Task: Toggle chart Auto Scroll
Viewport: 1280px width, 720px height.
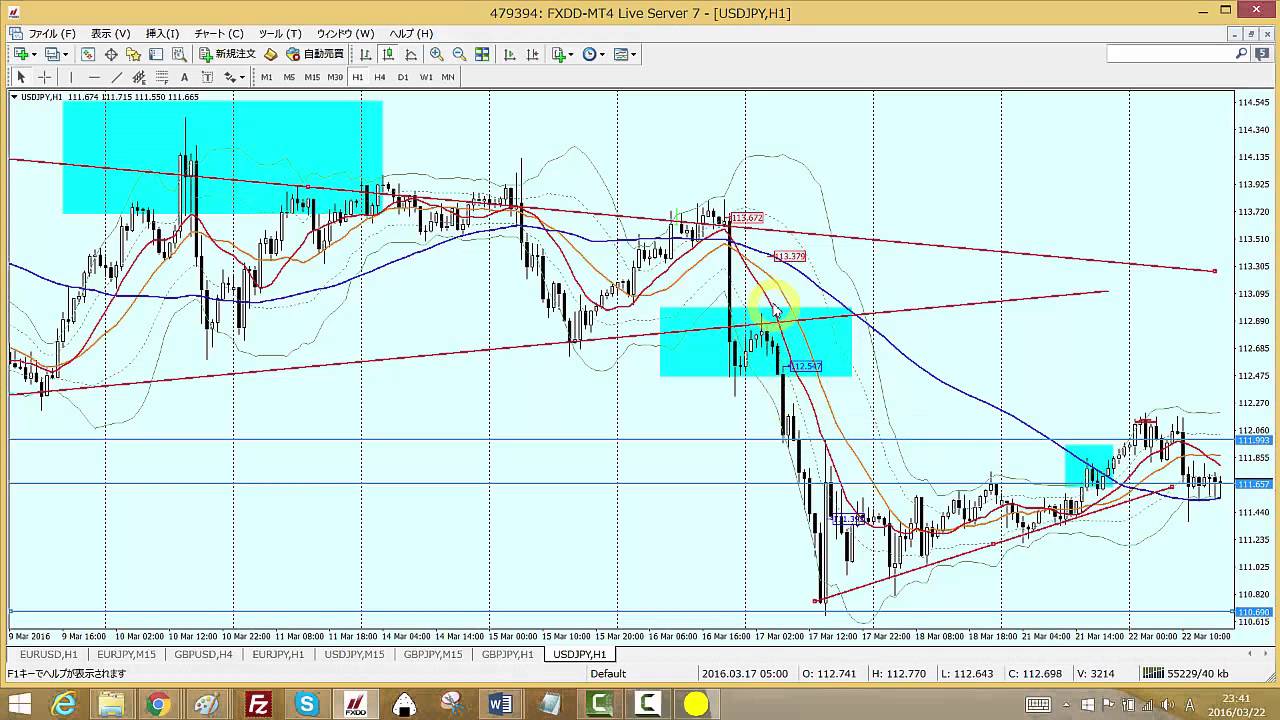Action: tap(509, 54)
